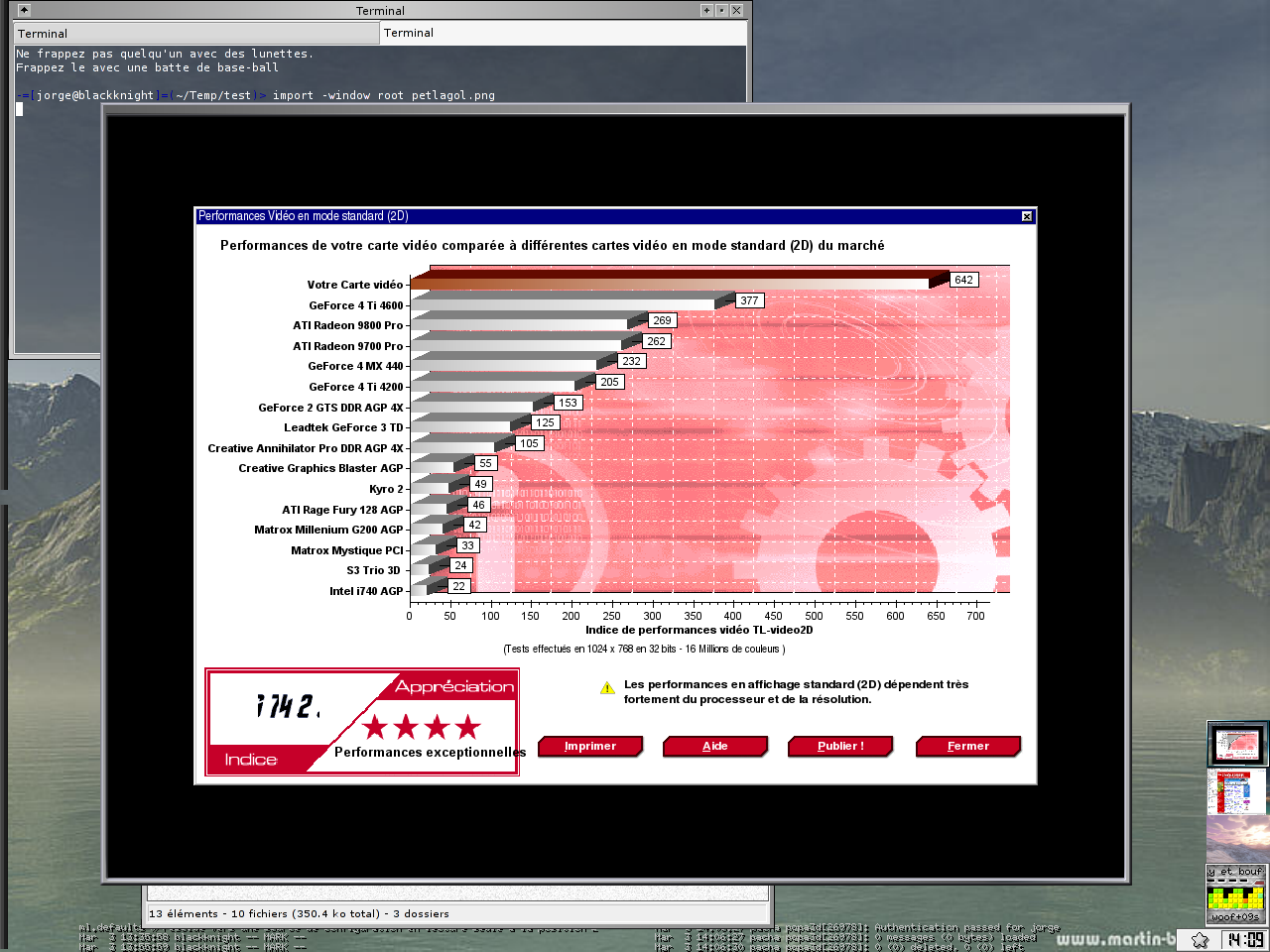1270x952 pixels.
Task: Click the Leadtek GeForce 3 TD label
Action: click(x=344, y=427)
